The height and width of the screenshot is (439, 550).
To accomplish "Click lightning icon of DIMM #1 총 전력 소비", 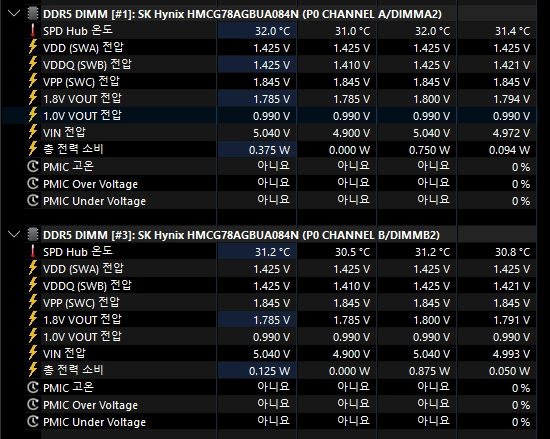I will [33, 149].
